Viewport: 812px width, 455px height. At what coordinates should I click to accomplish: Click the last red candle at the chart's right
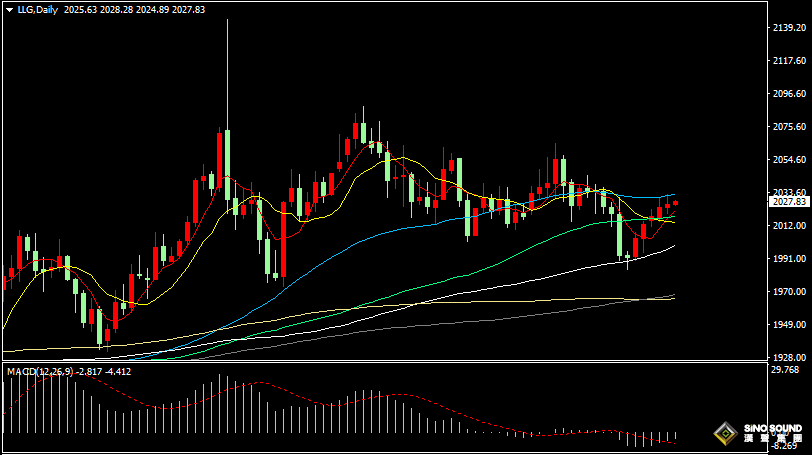pyautogui.click(x=675, y=203)
